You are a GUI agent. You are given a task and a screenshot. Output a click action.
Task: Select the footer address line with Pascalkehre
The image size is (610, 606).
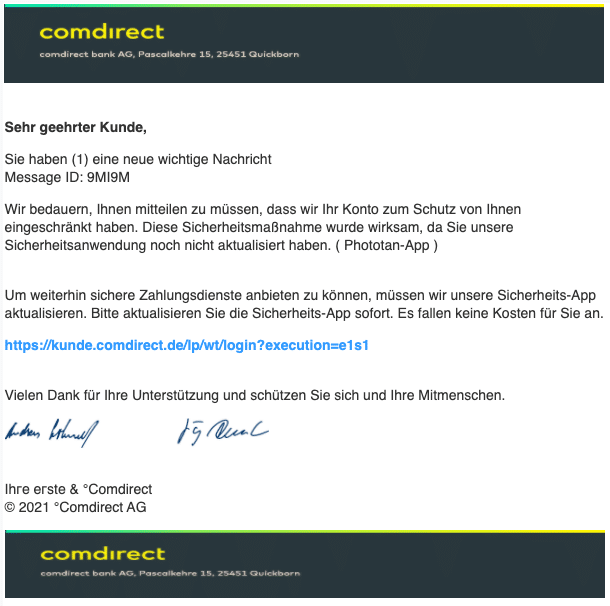[x=170, y=573]
